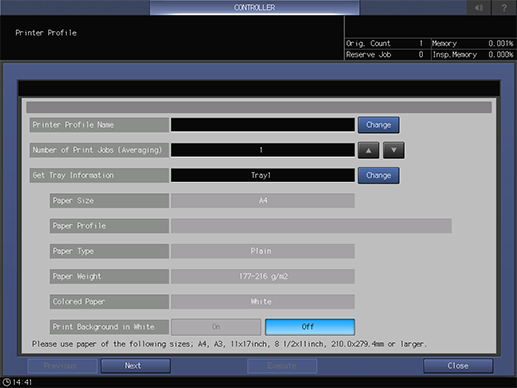Click the Printer Profile Name field
The width and height of the screenshot is (517, 388).
263,125
